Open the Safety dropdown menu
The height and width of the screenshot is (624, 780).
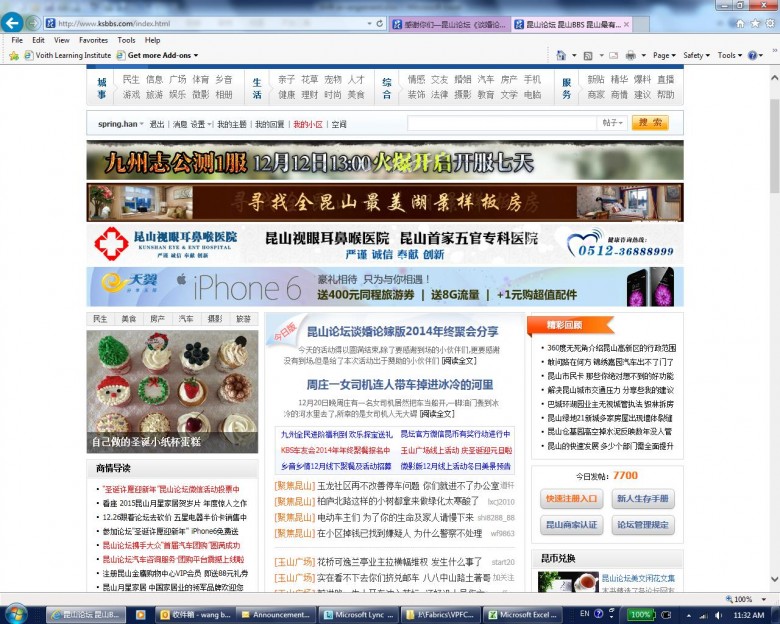[696, 55]
